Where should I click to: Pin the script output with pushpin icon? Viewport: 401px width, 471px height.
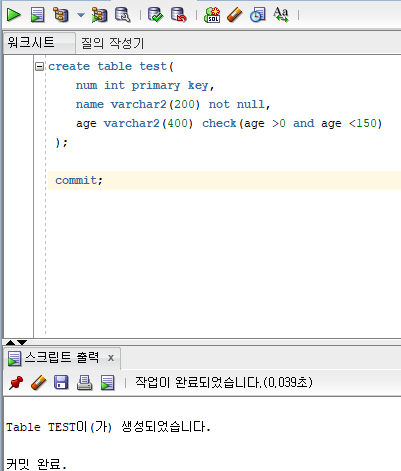[16, 382]
